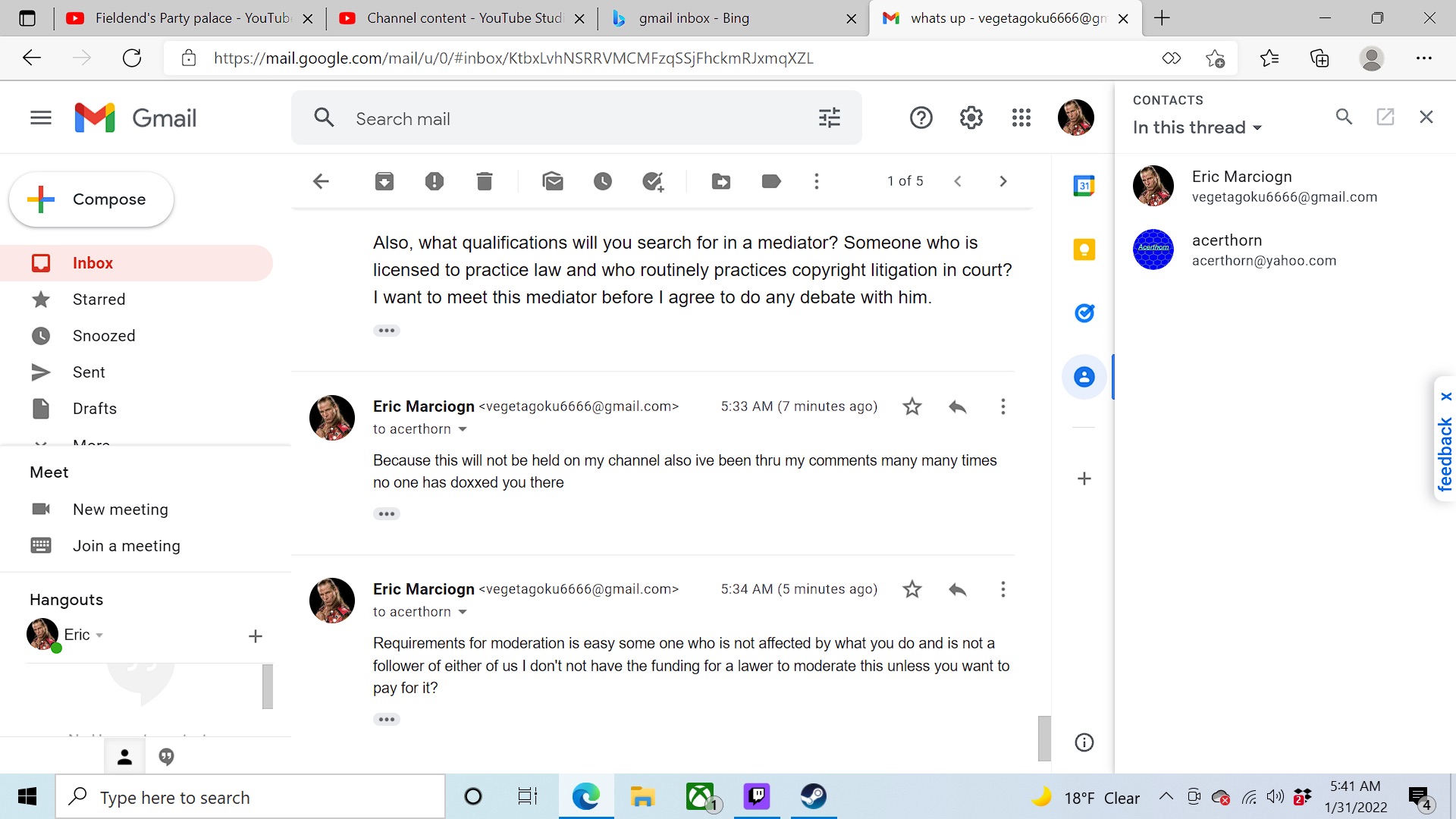Image resolution: width=1456 pixels, height=819 pixels.
Task: Click the Compose button
Action: click(x=92, y=199)
